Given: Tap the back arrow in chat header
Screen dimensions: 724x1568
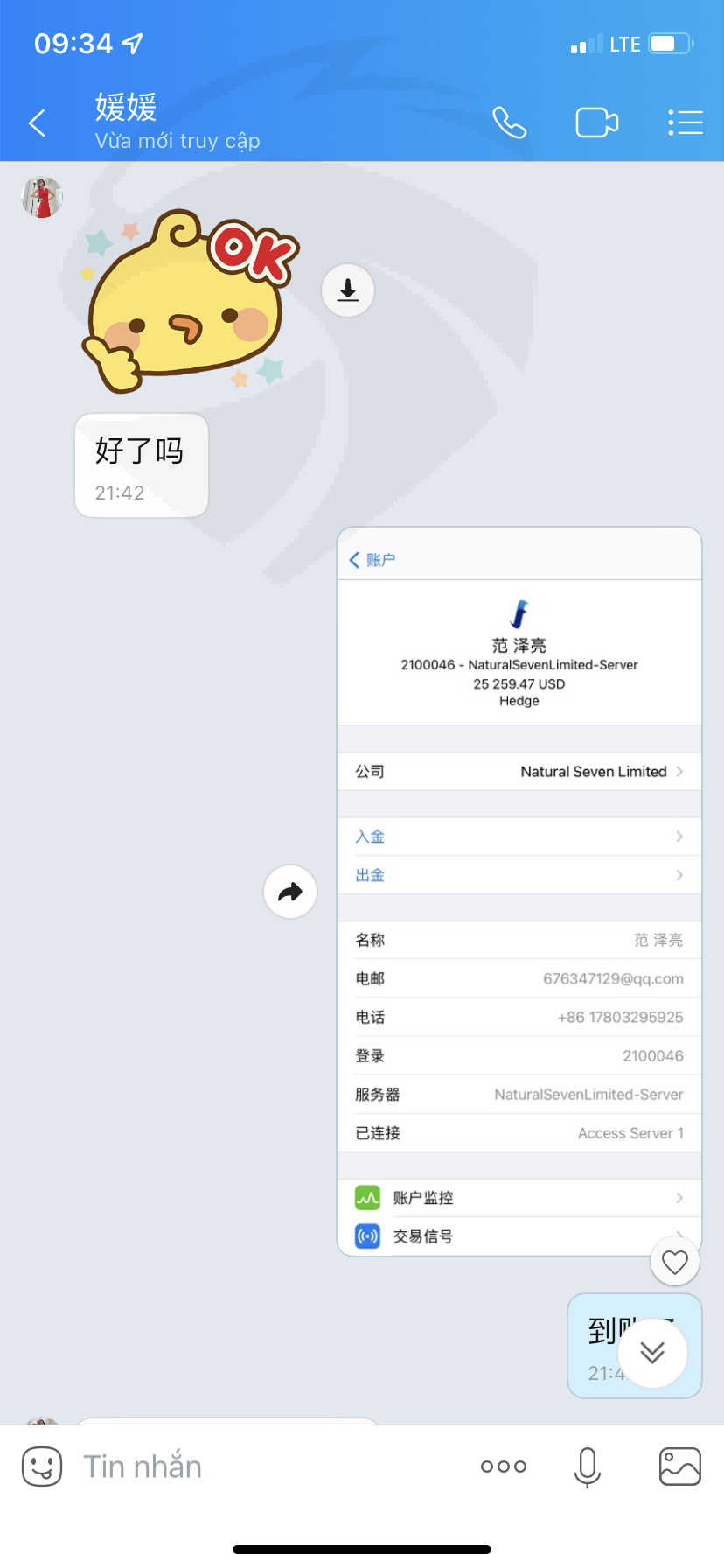Looking at the screenshot, I should pyautogui.click(x=37, y=122).
